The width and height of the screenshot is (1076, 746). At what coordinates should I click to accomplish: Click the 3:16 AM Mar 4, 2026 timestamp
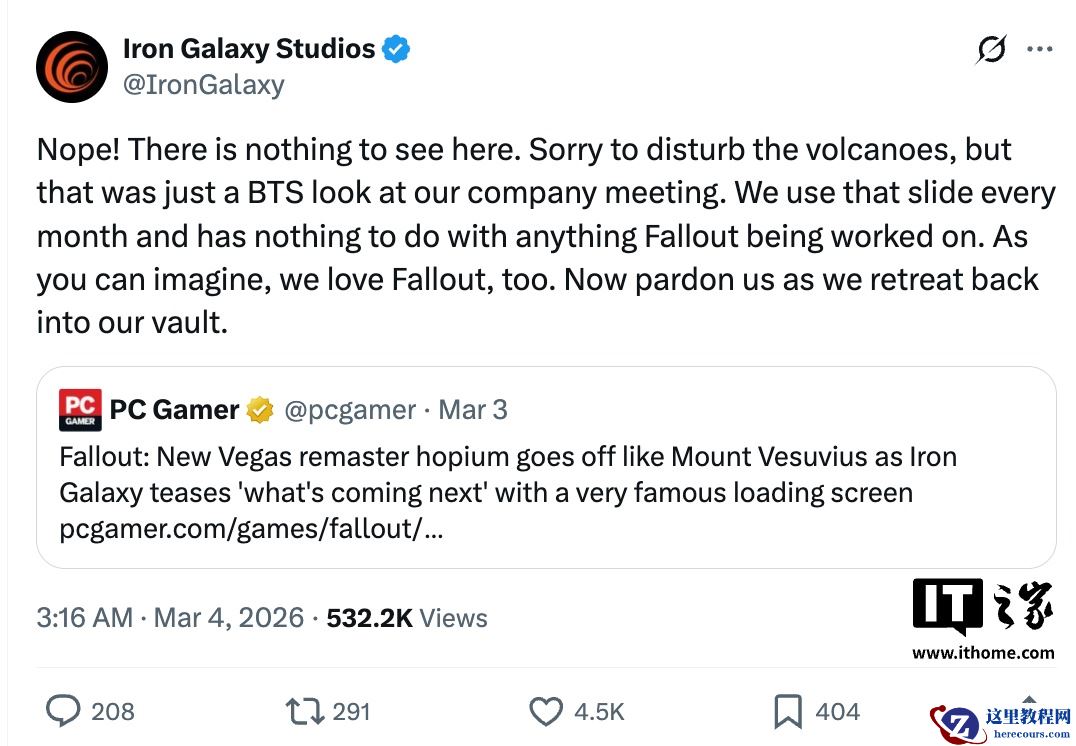coord(170,617)
